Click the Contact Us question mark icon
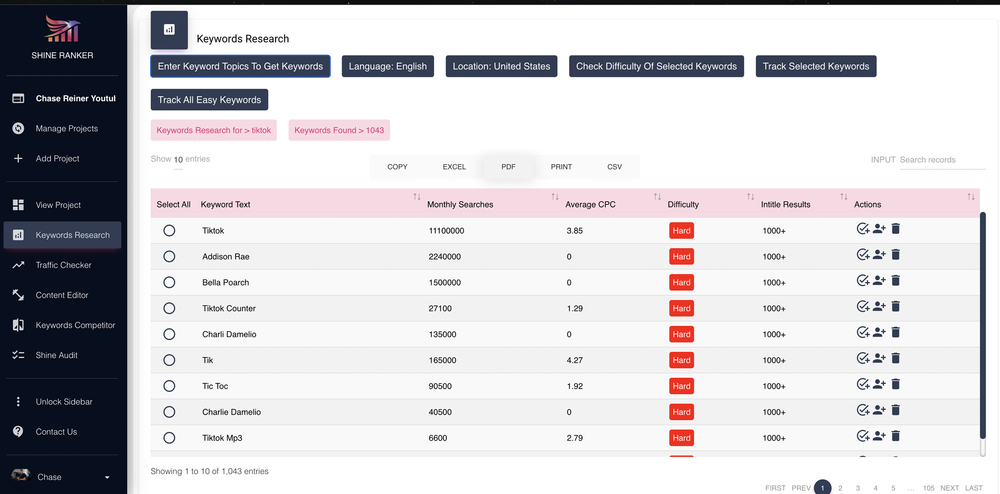Screen dimensions: 1000x494 coord(18,432)
